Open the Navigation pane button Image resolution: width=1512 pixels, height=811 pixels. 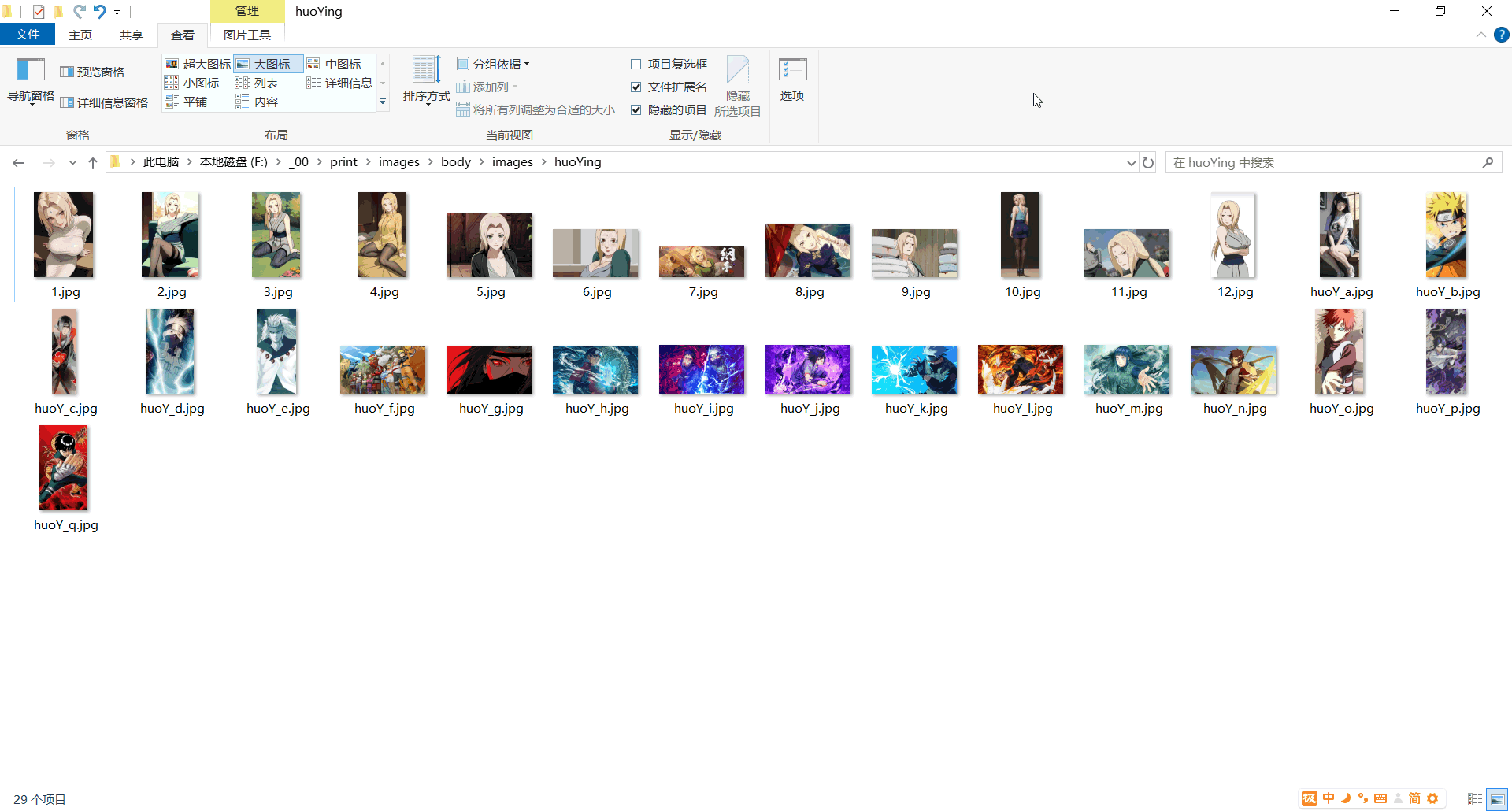pos(31,80)
